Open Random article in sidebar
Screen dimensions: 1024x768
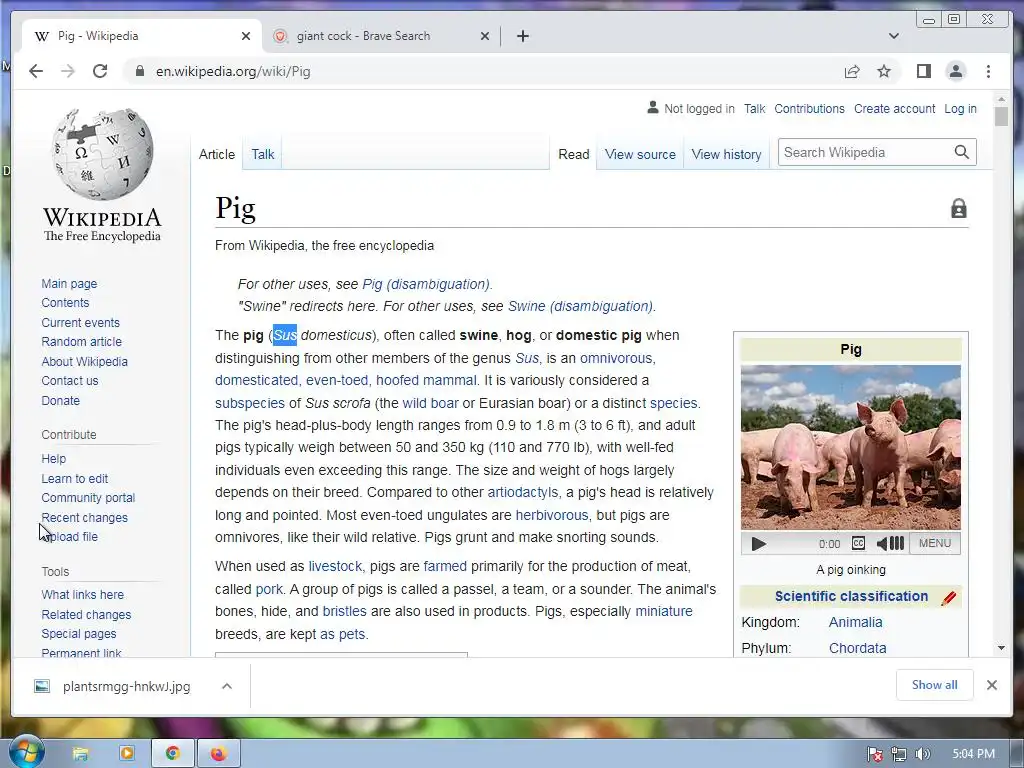pyautogui.click(x=82, y=342)
